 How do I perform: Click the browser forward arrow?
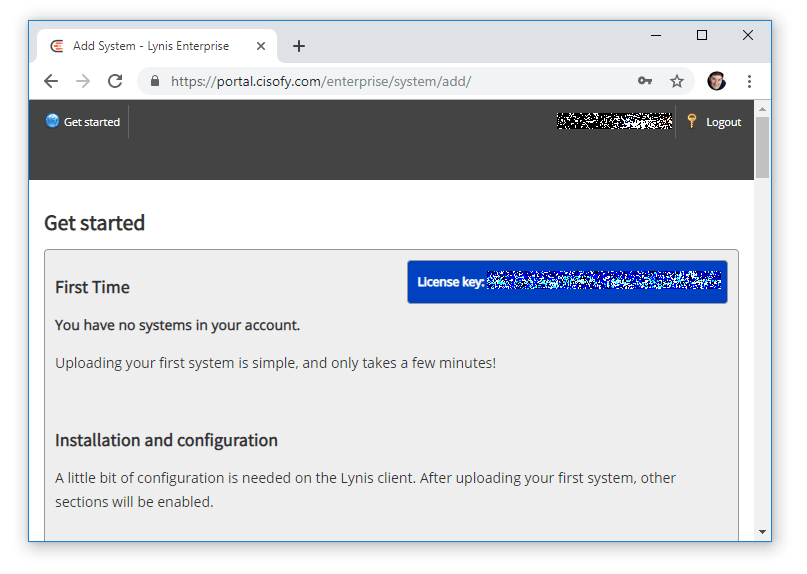(83, 81)
